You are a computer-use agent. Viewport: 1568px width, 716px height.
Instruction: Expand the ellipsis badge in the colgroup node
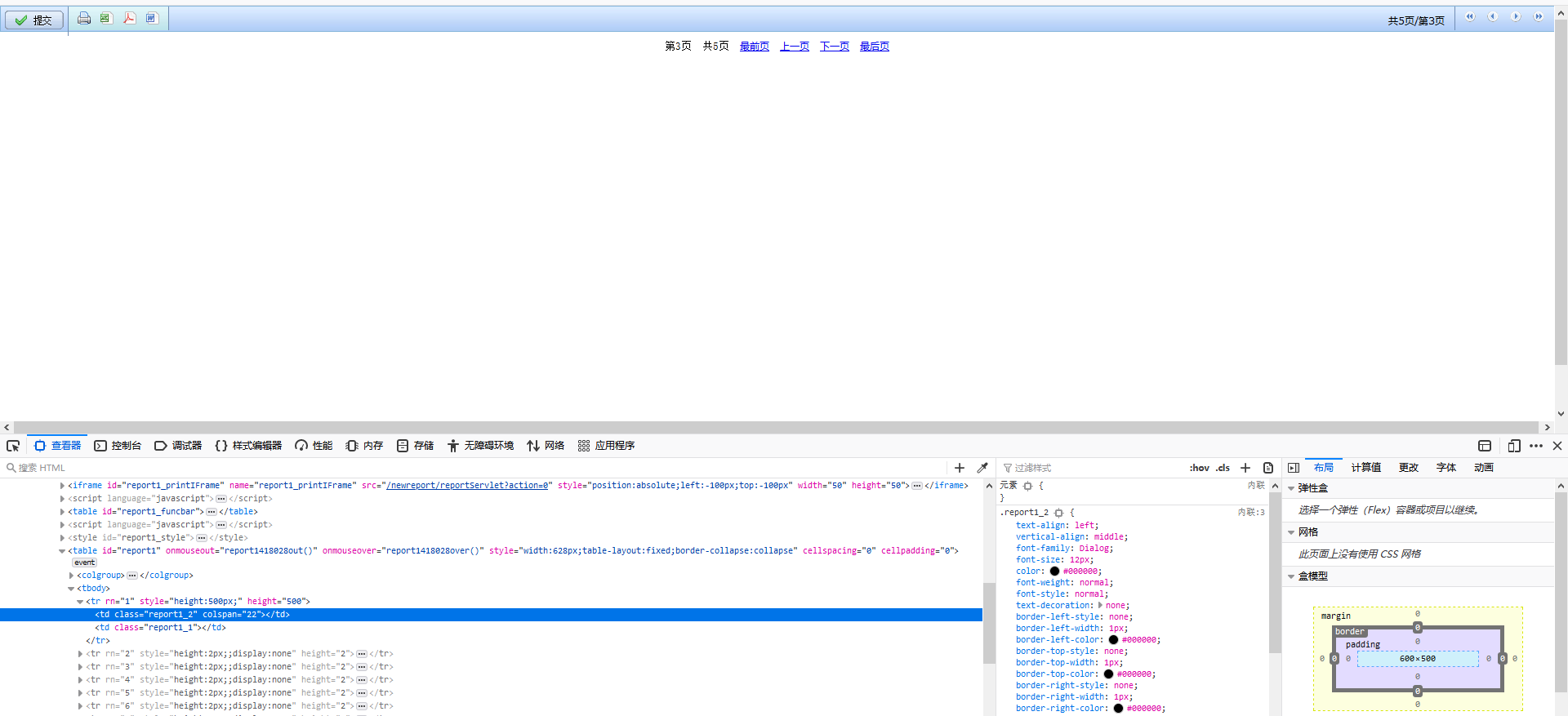132,576
